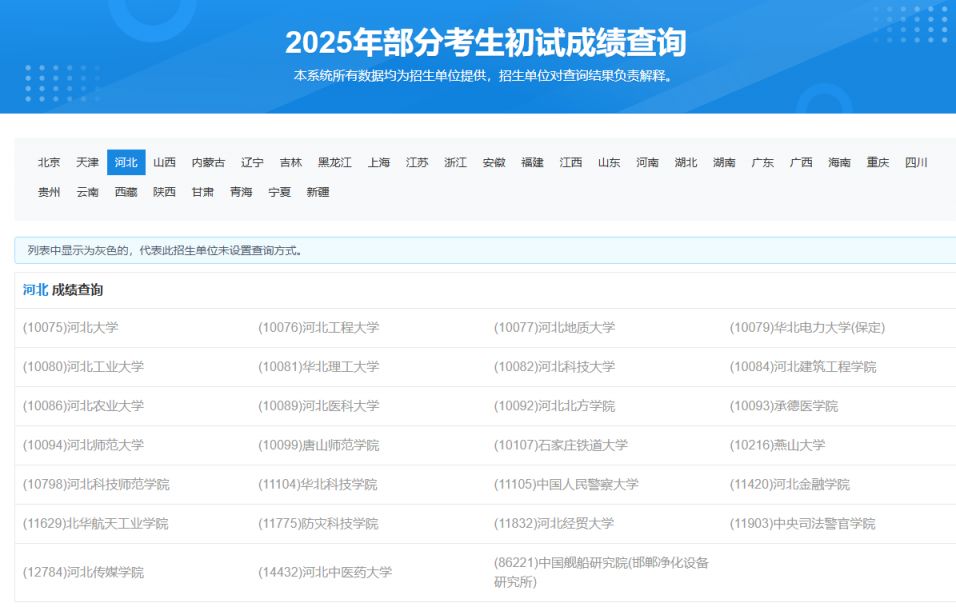Image resolution: width=956 pixels, height=607 pixels.
Task: Open the 内蒙古 province tab
Action: click(209, 162)
